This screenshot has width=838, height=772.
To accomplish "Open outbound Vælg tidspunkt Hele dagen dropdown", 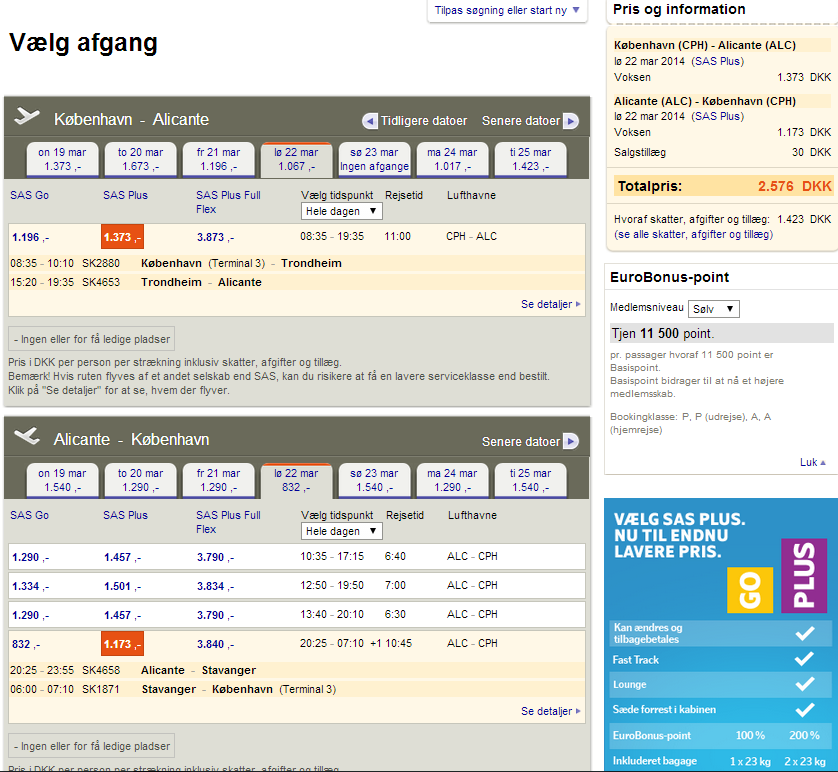I will pos(341,211).
